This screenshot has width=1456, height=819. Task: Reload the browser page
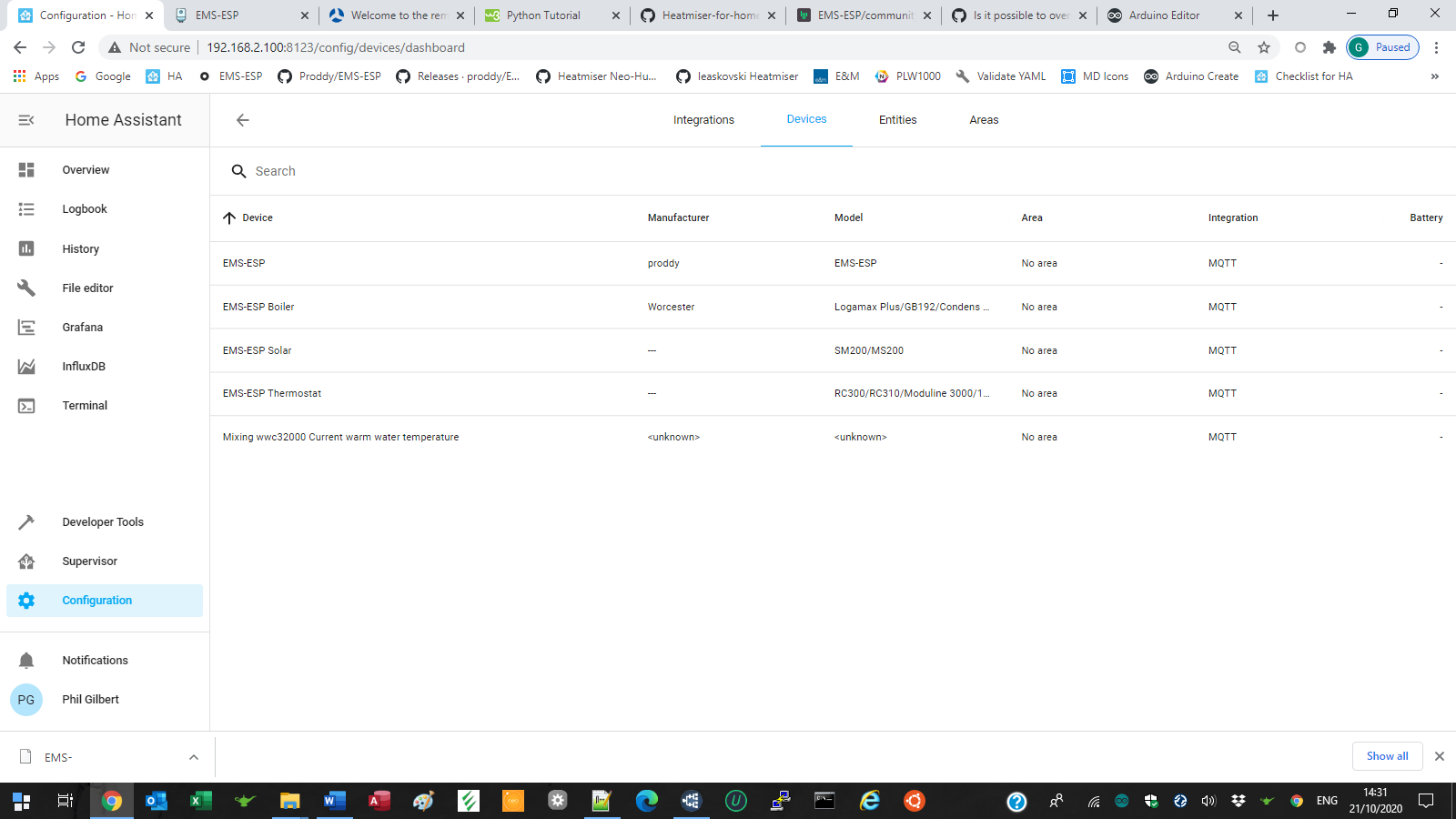pyautogui.click(x=78, y=47)
